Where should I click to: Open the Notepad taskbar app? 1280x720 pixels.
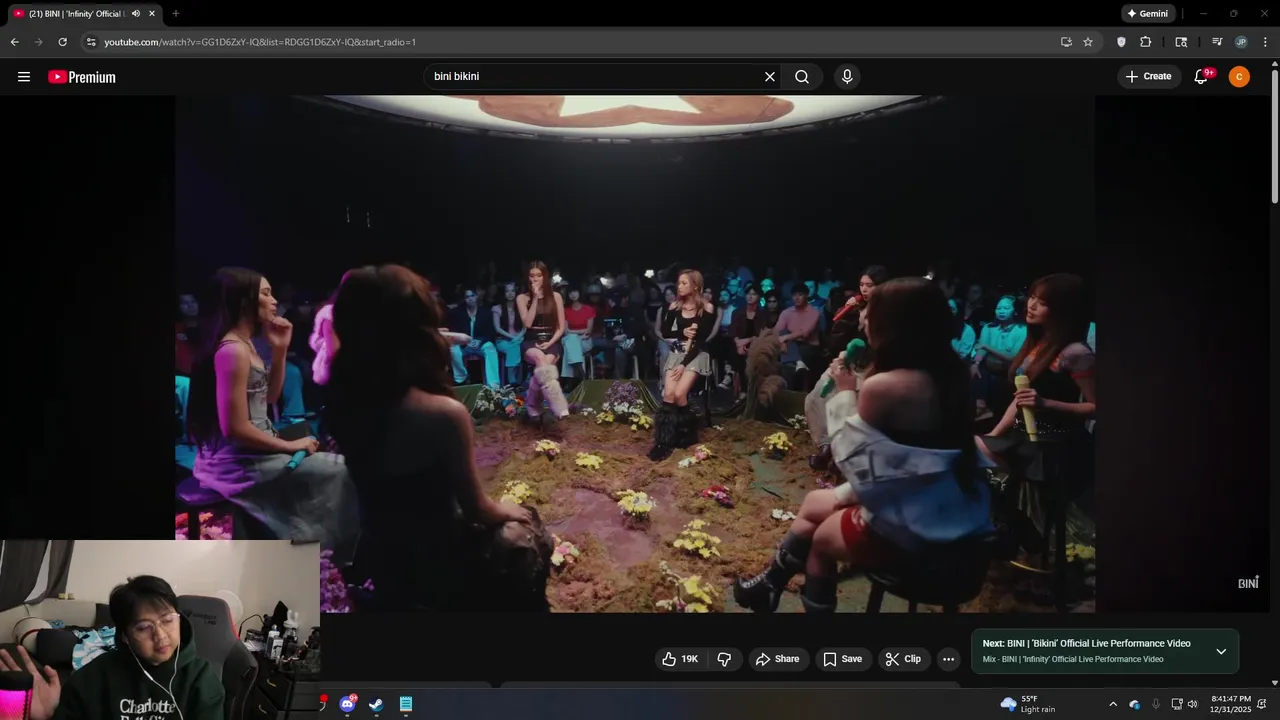[406, 704]
